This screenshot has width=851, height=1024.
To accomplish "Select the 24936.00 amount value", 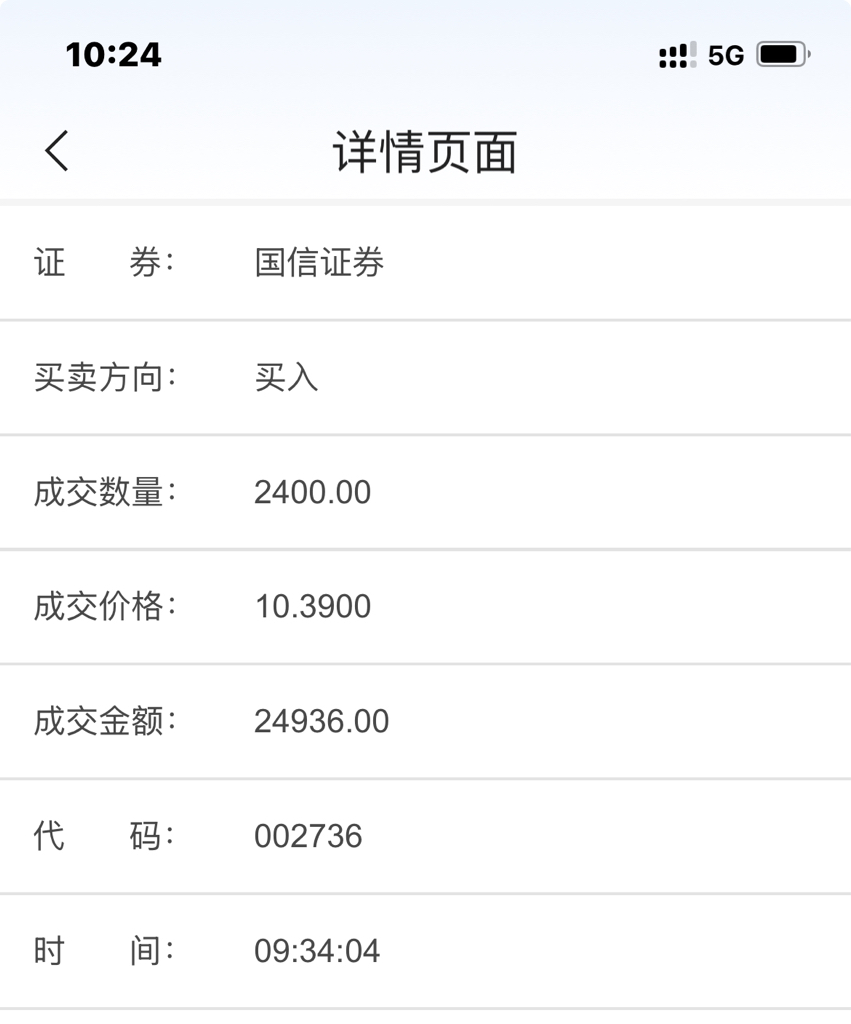I will (x=321, y=721).
